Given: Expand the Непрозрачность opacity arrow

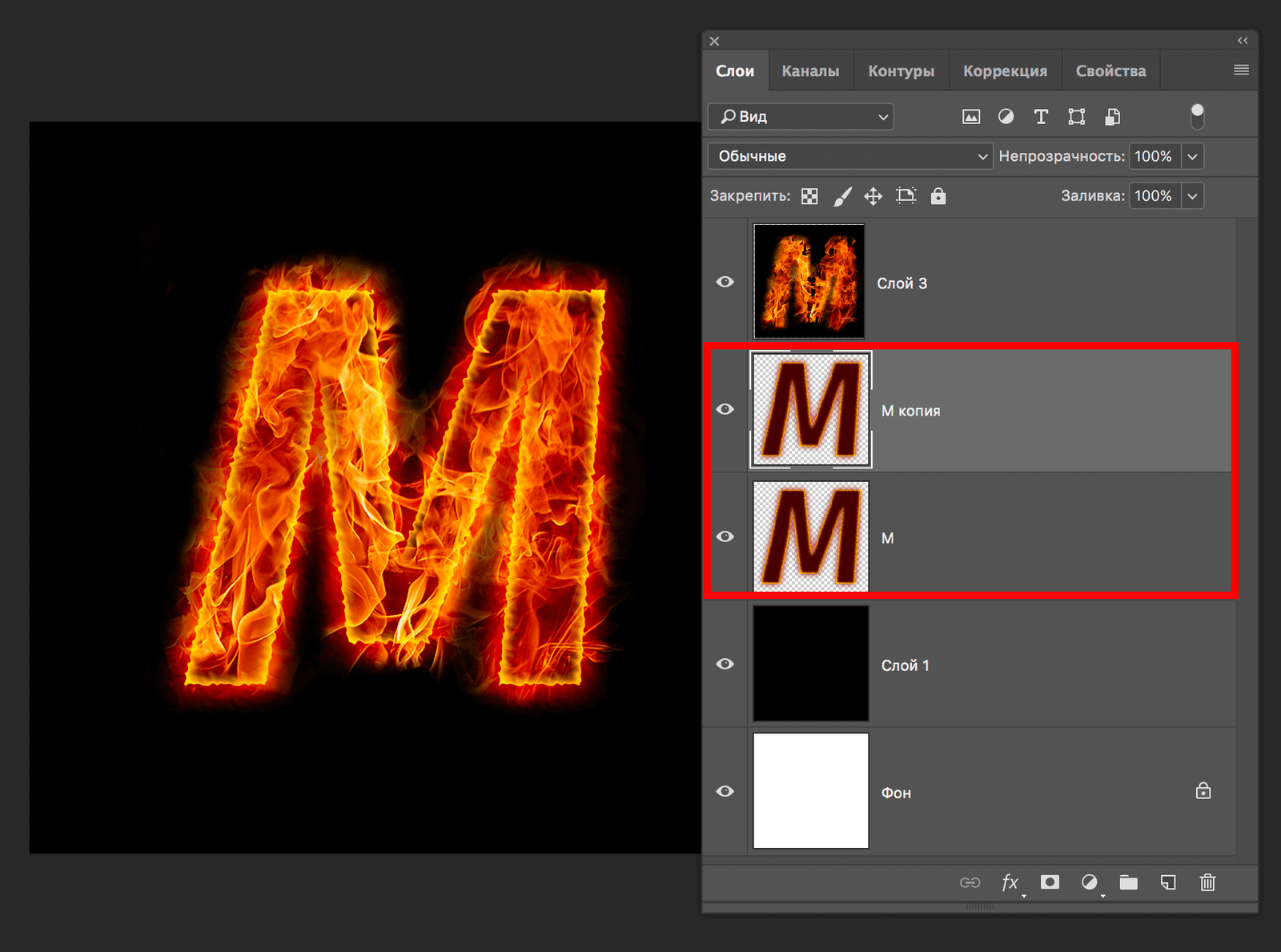Looking at the screenshot, I should pos(1192,157).
